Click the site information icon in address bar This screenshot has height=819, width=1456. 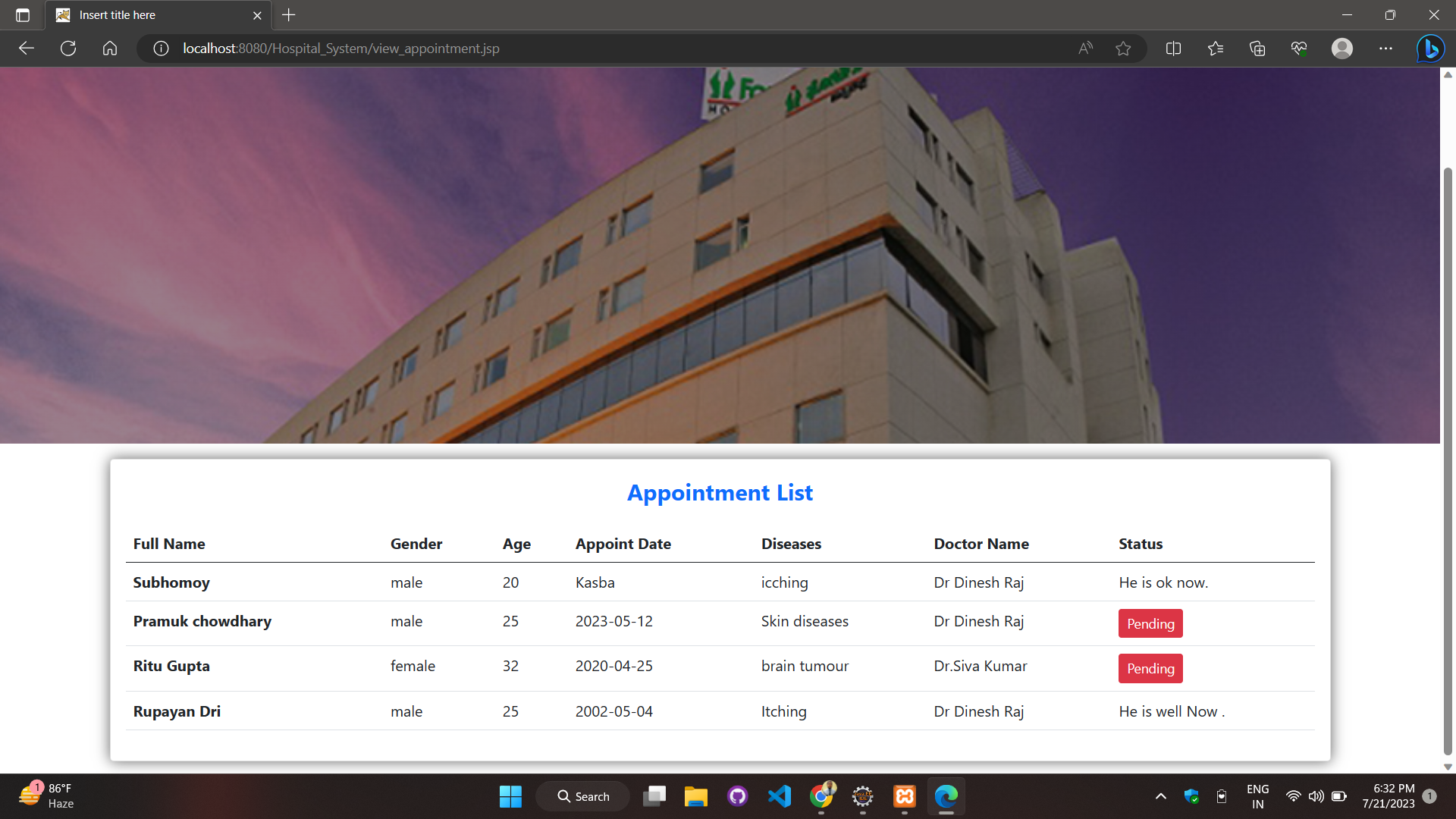160,48
